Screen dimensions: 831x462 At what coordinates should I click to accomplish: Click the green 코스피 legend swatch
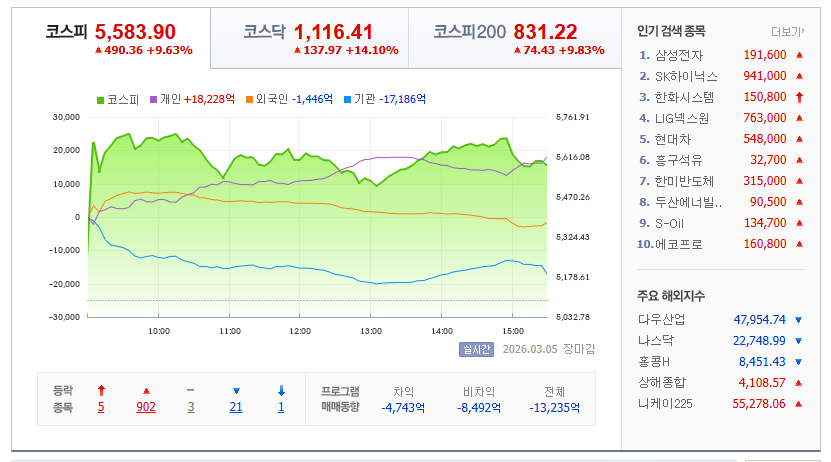pyautogui.click(x=100, y=100)
